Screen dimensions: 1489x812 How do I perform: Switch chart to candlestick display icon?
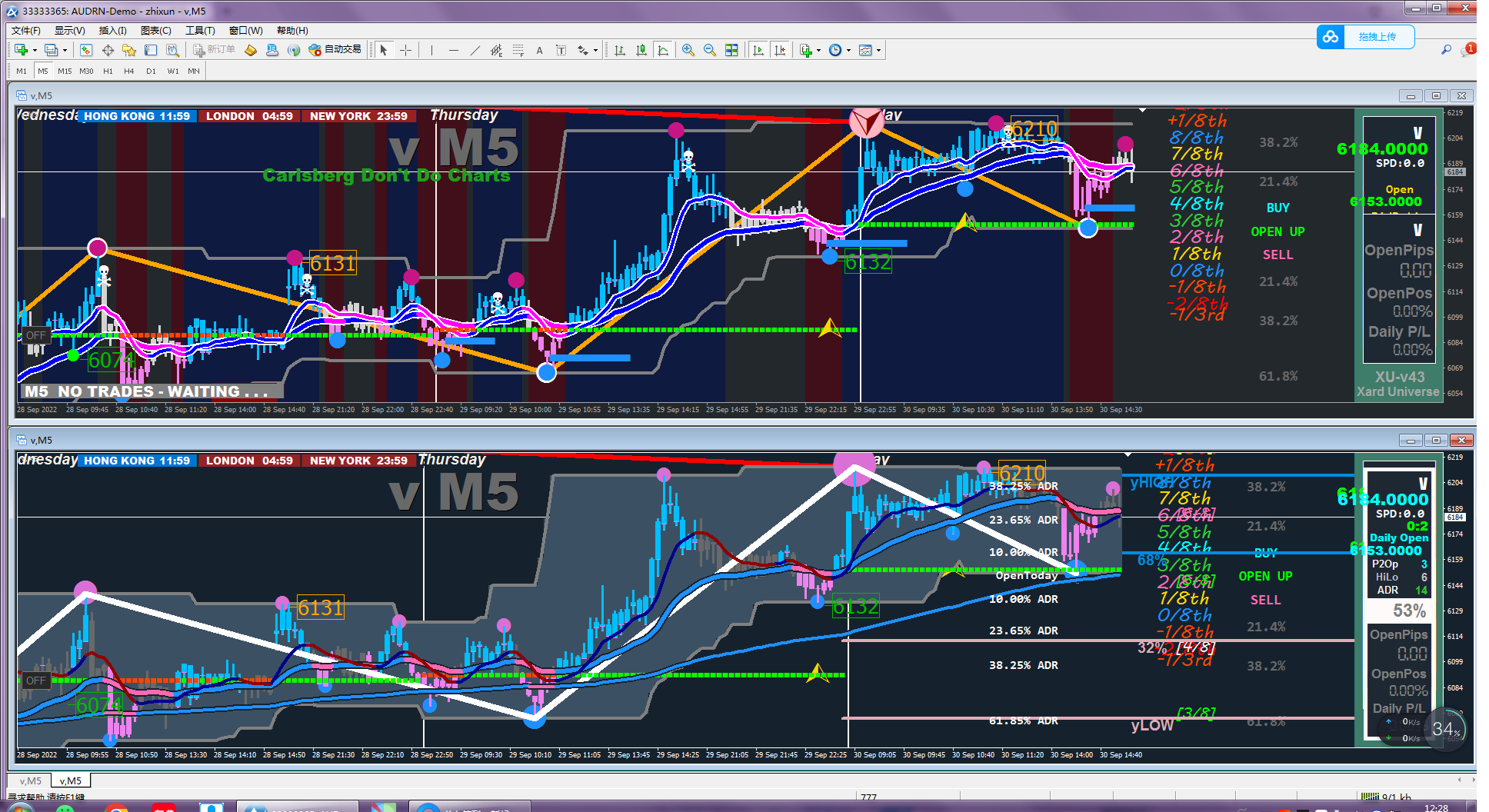(x=641, y=50)
